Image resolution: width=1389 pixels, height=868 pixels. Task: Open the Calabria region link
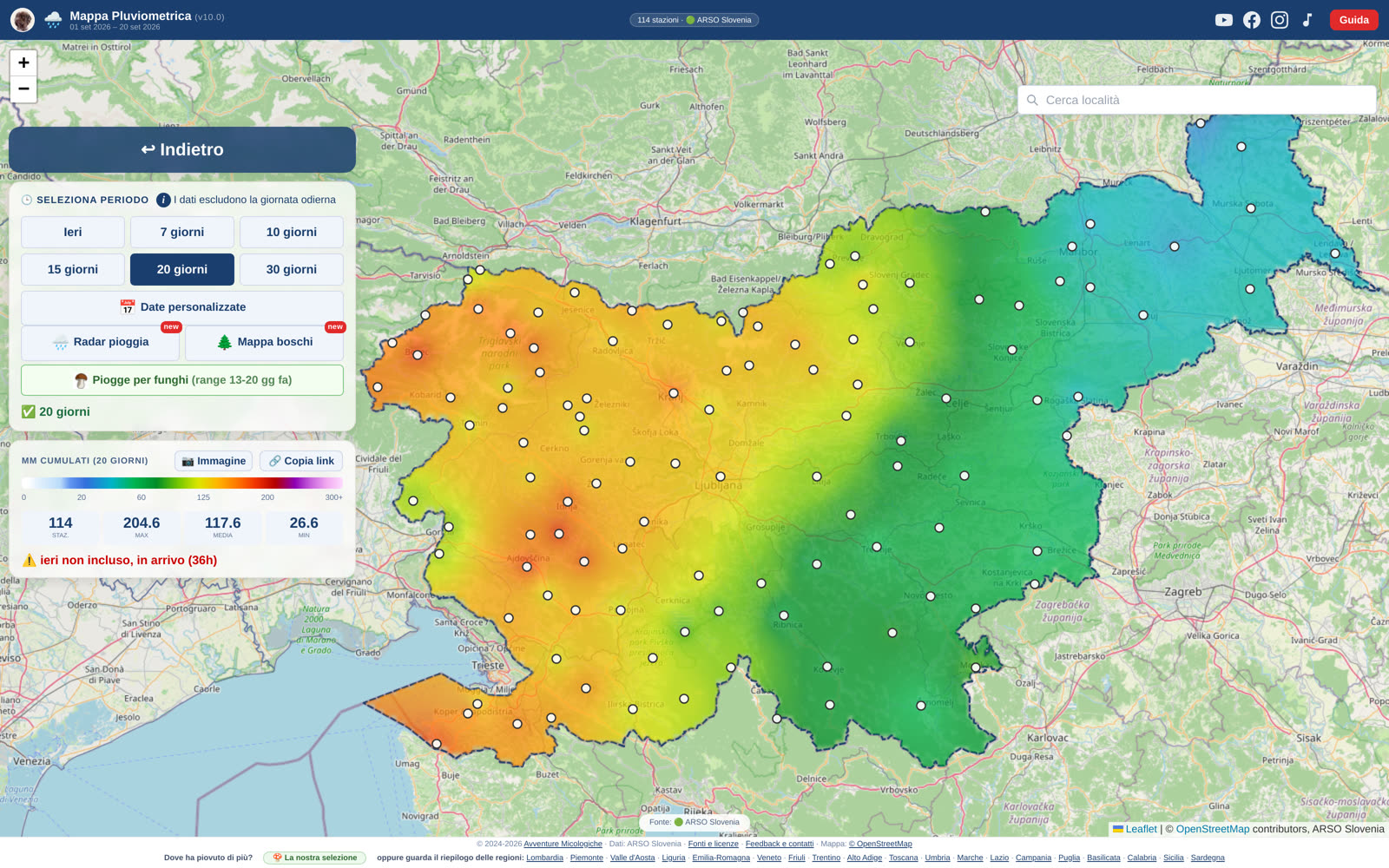(x=1142, y=858)
